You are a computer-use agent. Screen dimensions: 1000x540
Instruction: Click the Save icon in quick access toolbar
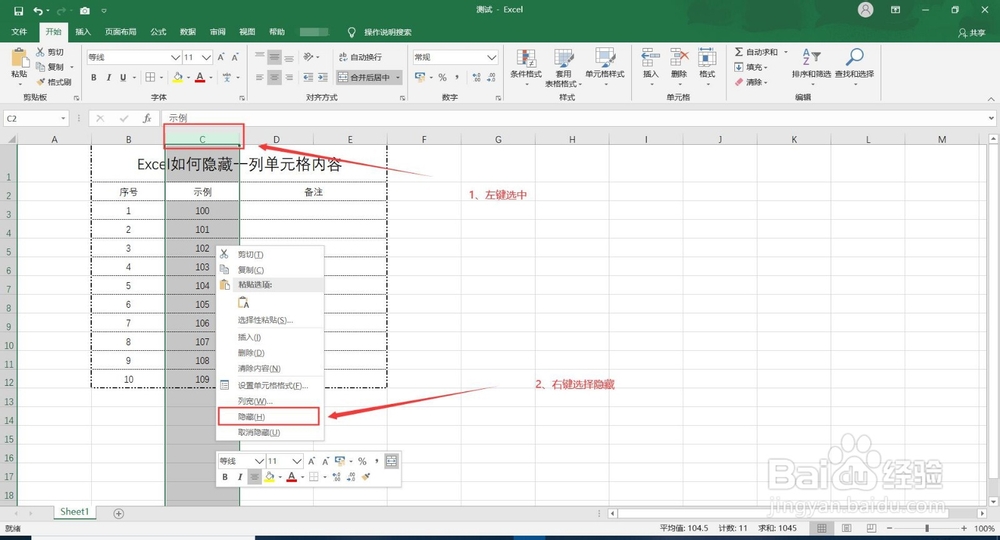tap(18, 10)
